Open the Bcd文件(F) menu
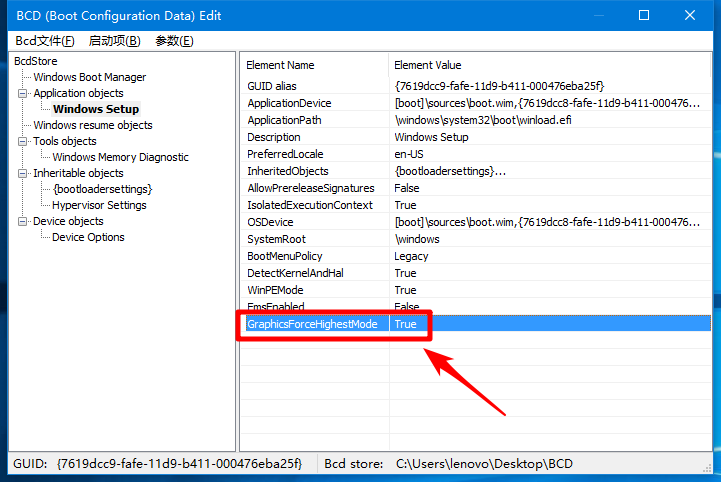Viewport: 721px width, 482px height. [45, 40]
